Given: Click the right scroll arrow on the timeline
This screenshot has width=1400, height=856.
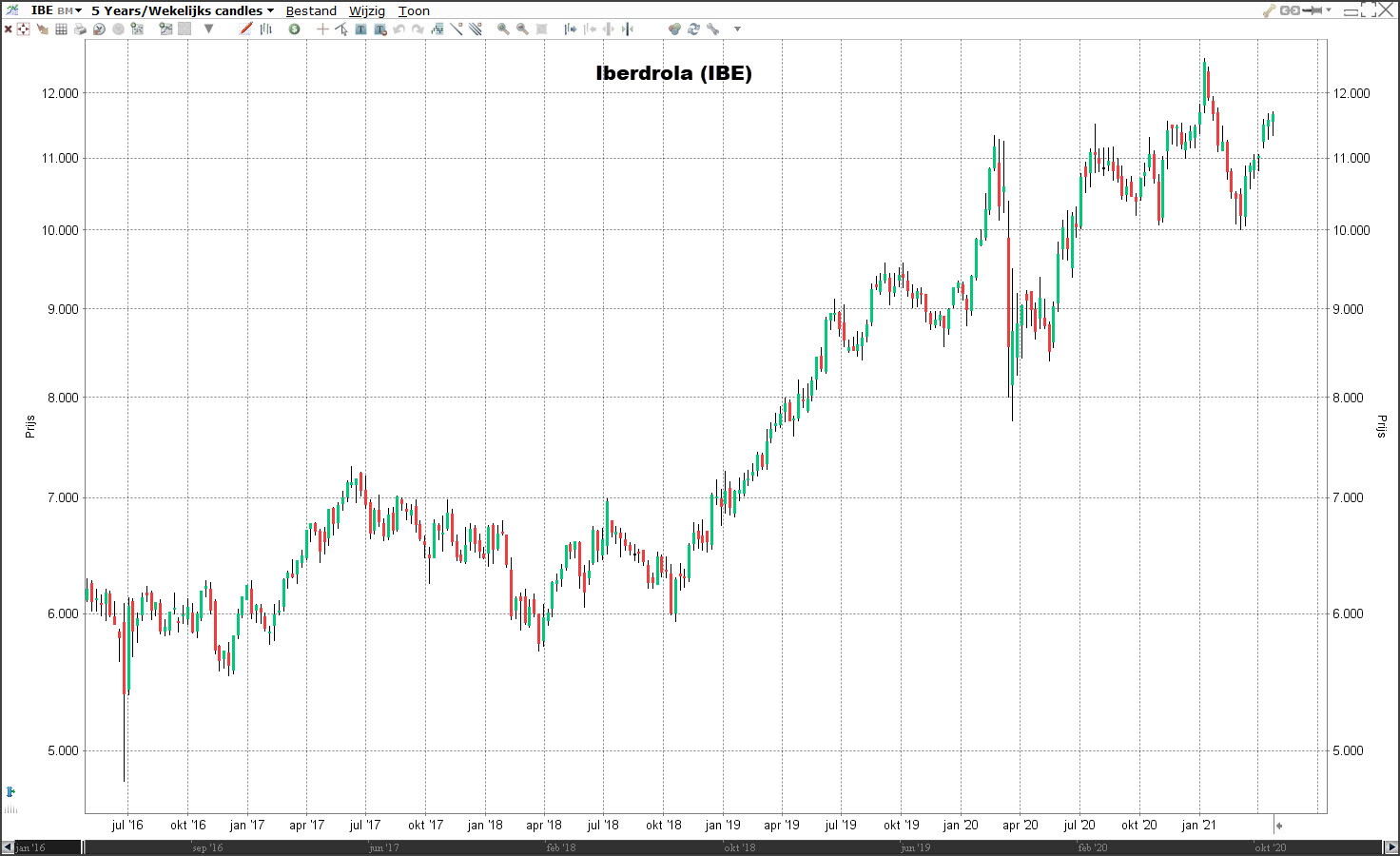Looking at the screenshot, I should (1391, 846).
